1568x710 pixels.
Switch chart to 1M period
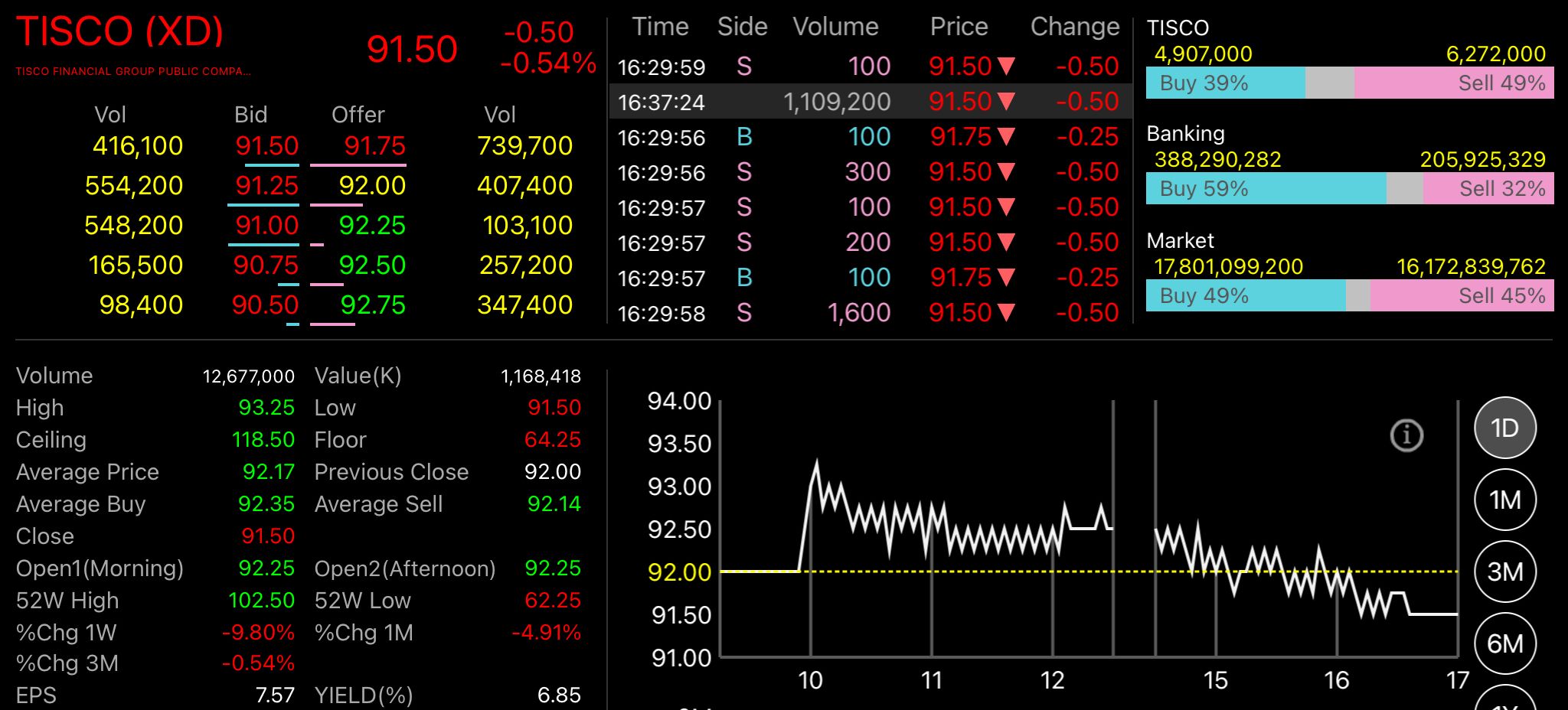pos(1505,500)
